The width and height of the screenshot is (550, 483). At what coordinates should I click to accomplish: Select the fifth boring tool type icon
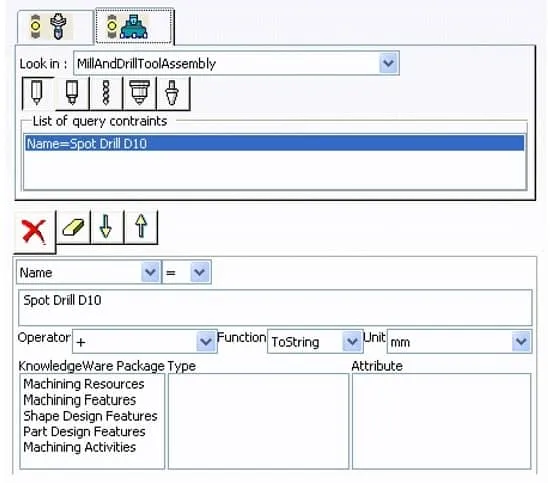coord(173,93)
